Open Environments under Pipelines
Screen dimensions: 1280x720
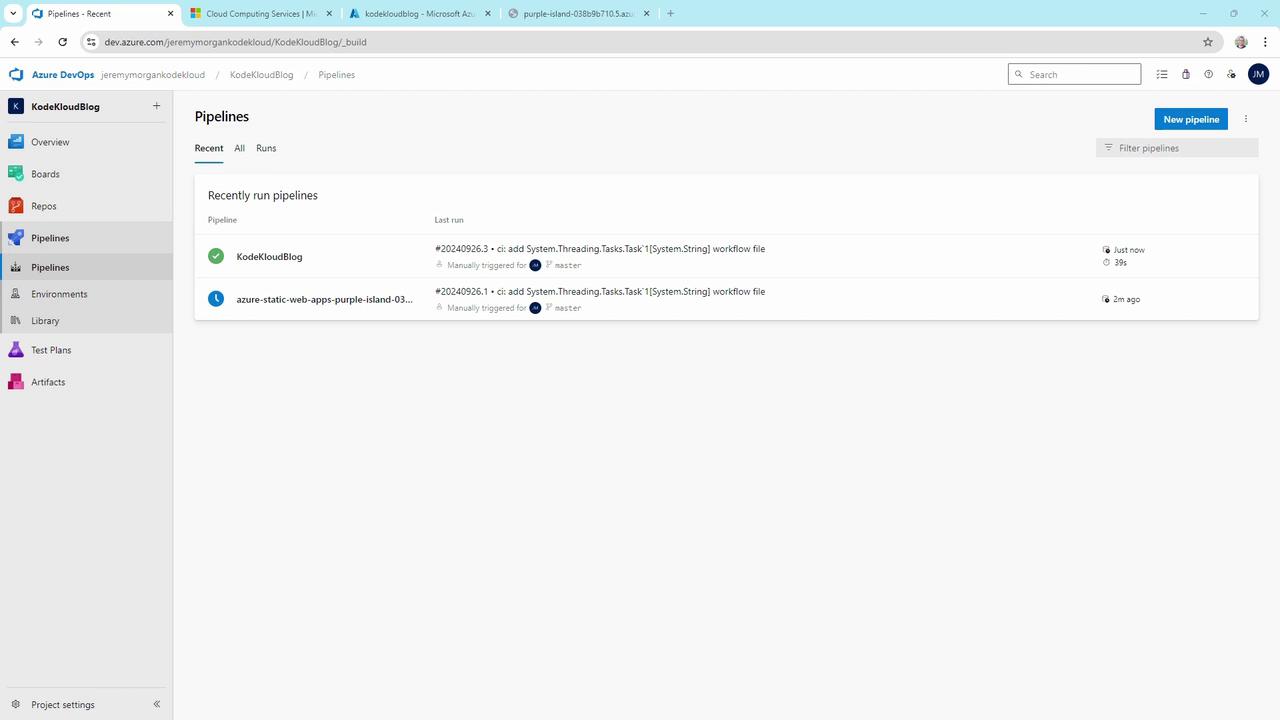coord(59,294)
